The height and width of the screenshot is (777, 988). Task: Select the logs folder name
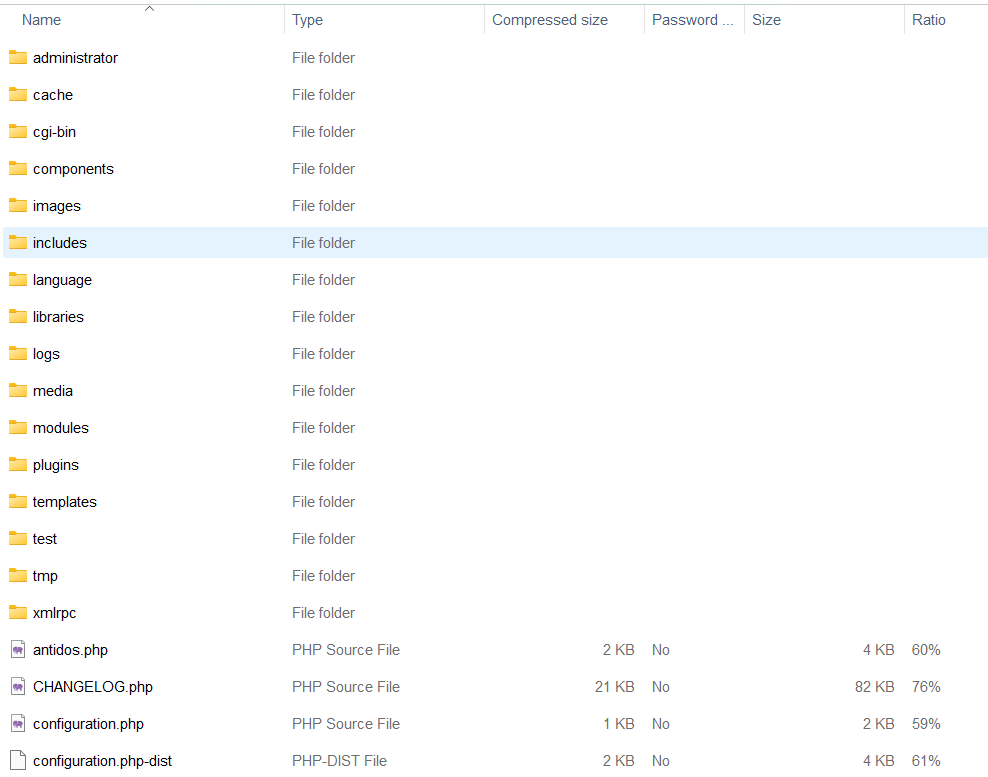(x=46, y=354)
